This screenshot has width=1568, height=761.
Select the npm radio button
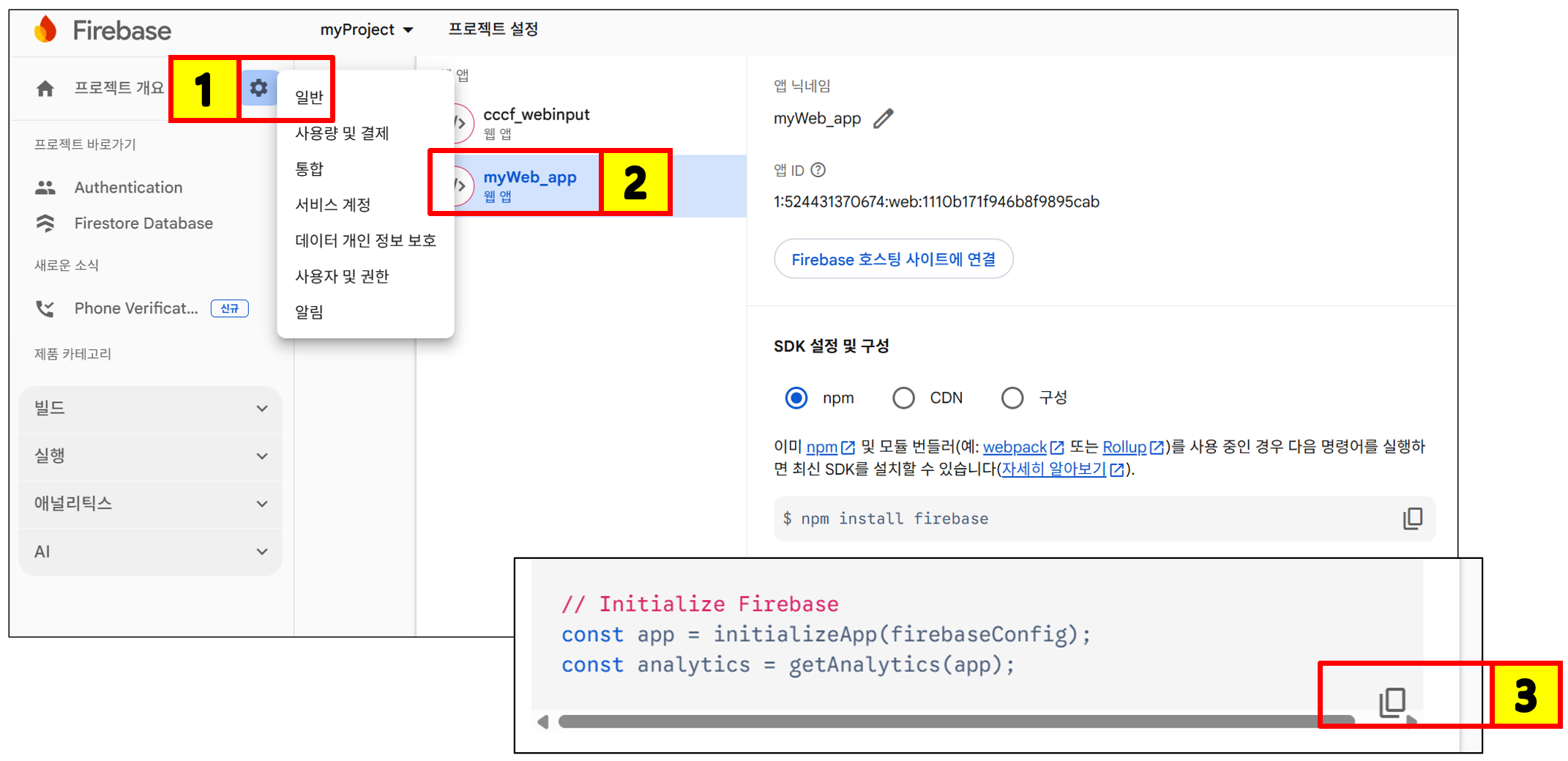click(796, 398)
